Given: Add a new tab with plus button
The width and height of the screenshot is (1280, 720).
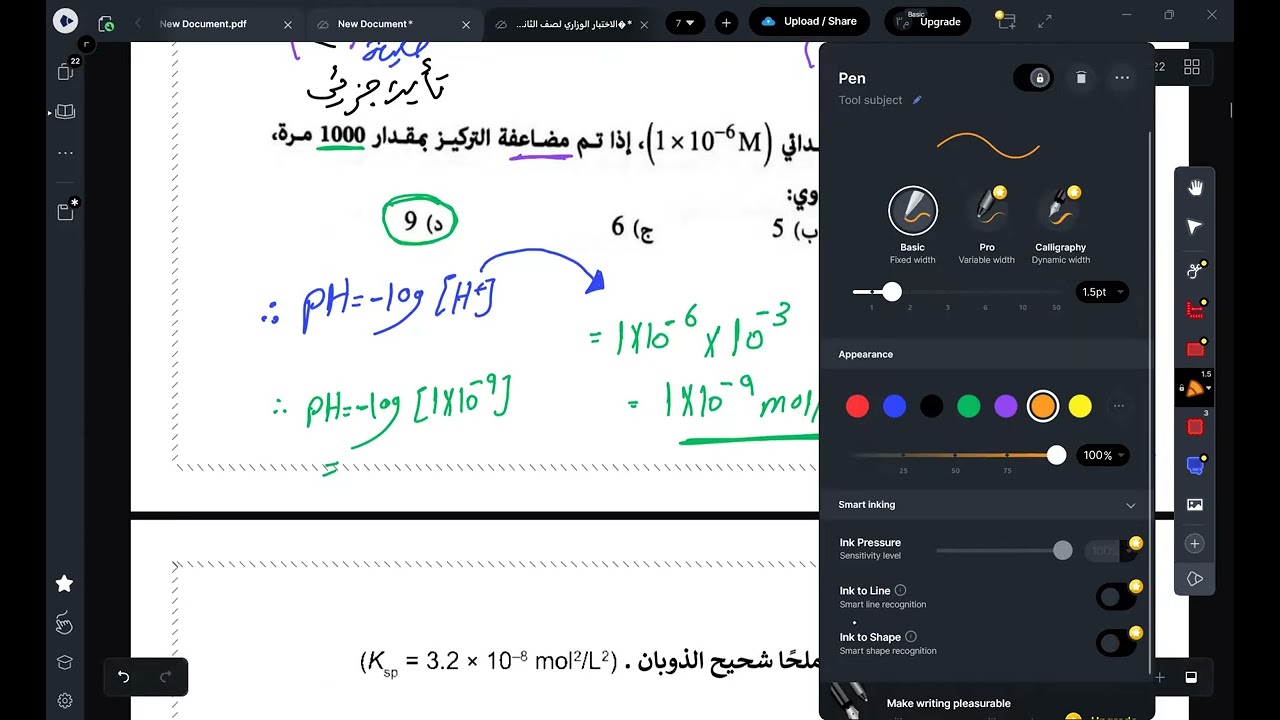Looking at the screenshot, I should pyautogui.click(x=727, y=22).
